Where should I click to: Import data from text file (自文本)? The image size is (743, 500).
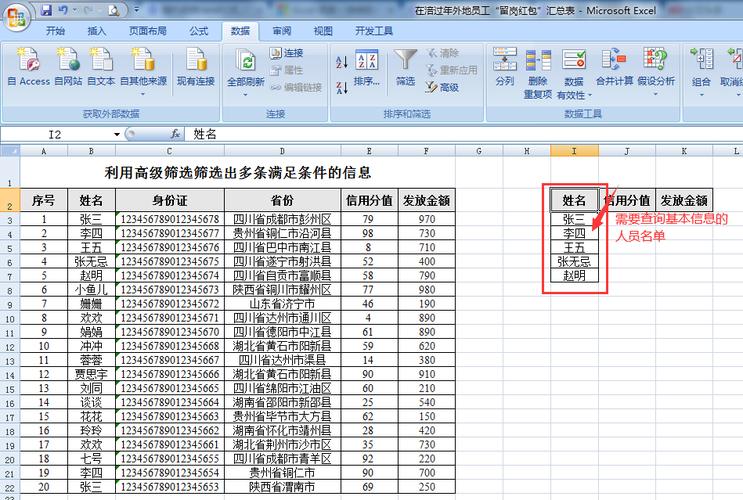coord(101,67)
